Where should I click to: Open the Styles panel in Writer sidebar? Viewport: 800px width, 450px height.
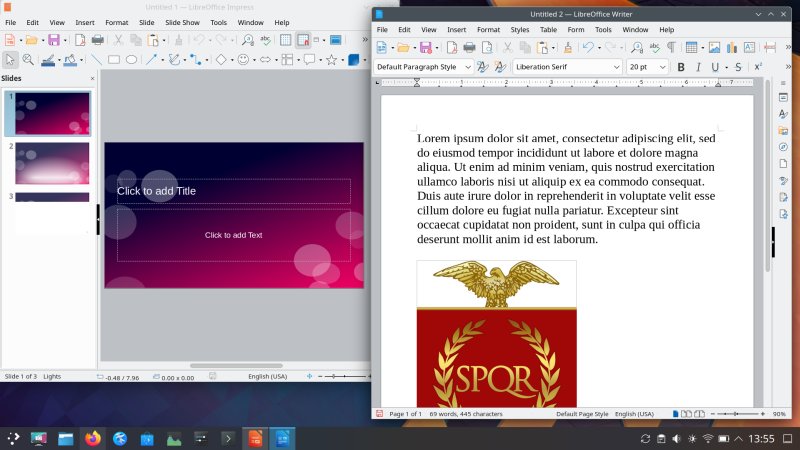783,114
